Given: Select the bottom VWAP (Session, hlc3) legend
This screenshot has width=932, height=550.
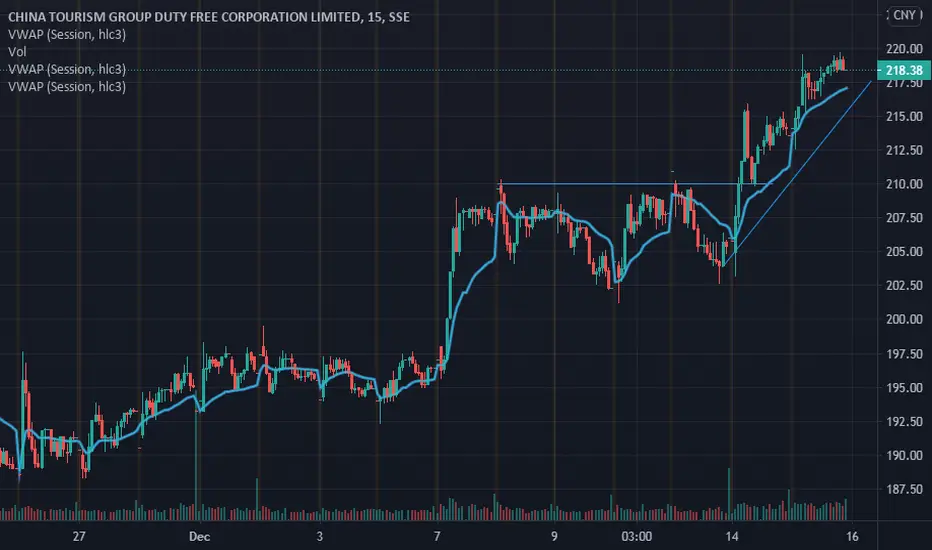Looking at the screenshot, I should click(x=67, y=87).
